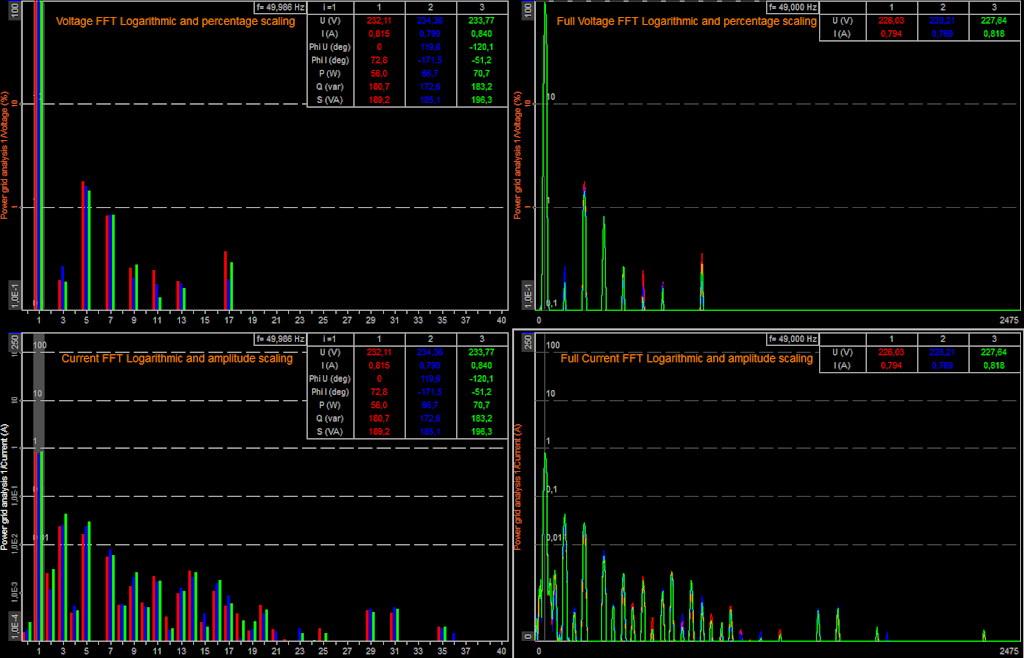Click the 'Voltage FFT Logarithmic and percentage scaling' title
This screenshot has height=658, width=1024.
click(175, 22)
